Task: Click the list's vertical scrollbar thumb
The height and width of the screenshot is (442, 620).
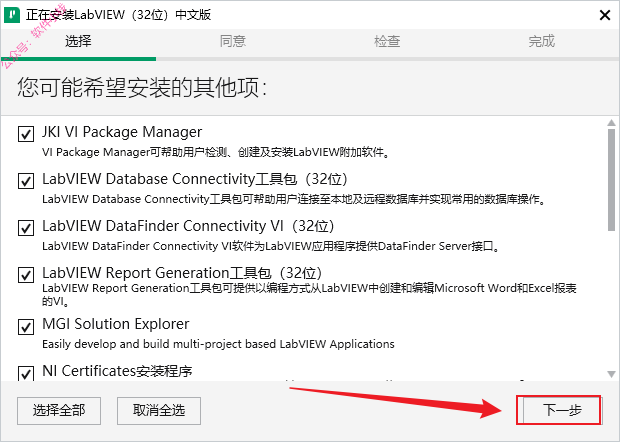Action: 611,179
